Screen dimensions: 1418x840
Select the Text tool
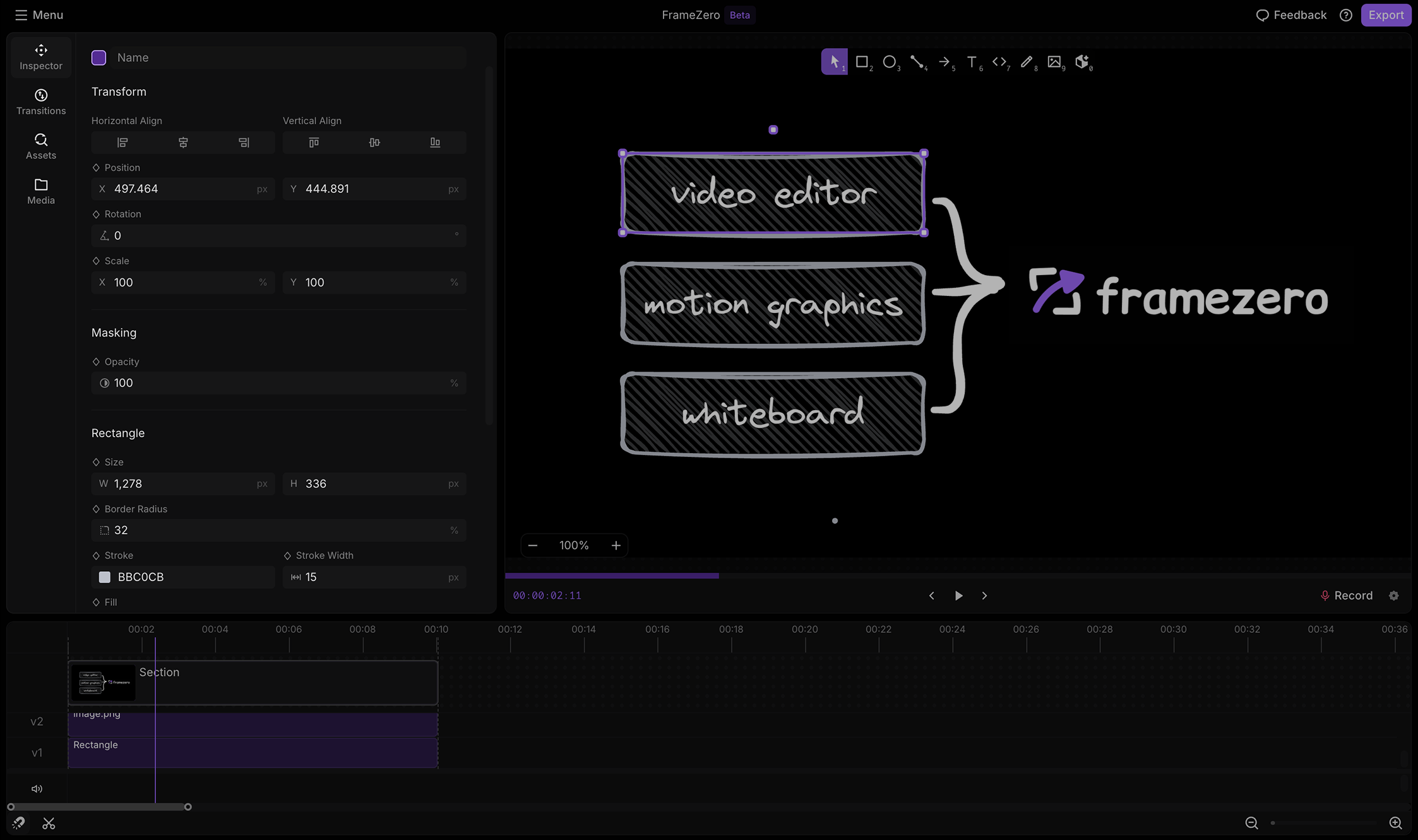point(973,61)
